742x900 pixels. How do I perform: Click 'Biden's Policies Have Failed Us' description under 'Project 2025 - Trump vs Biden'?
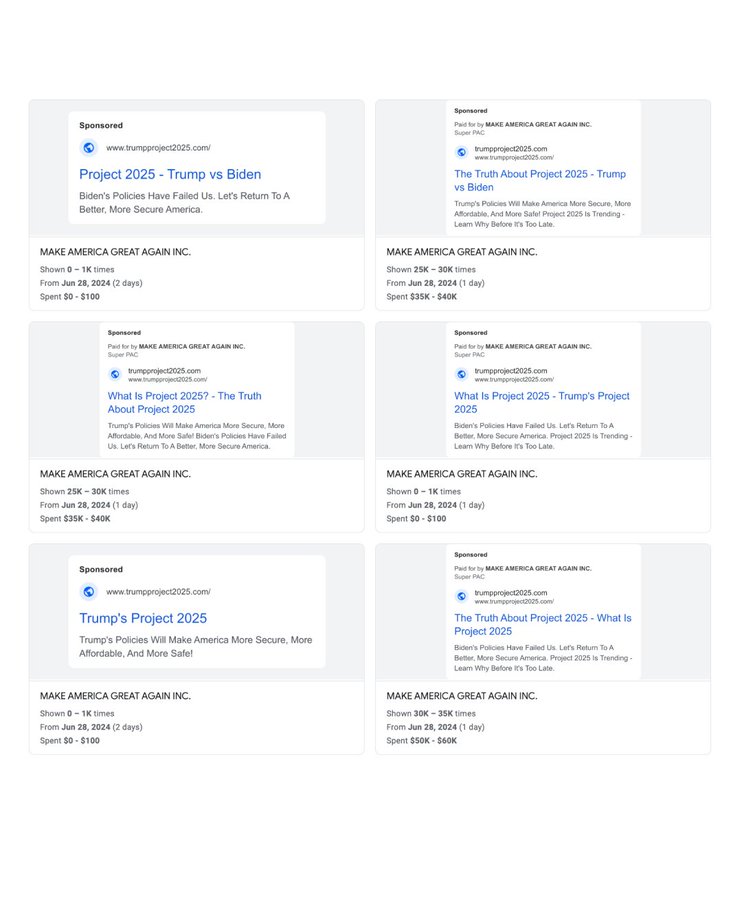(184, 203)
